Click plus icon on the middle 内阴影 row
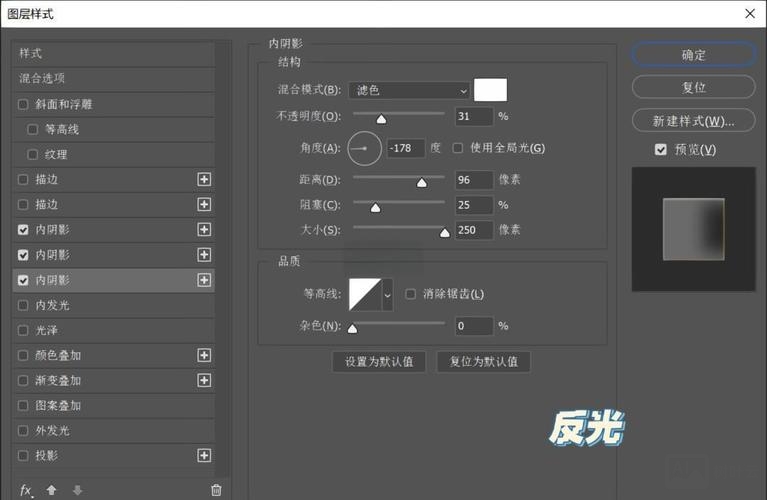Image resolution: width=767 pixels, height=500 pixels. [204, 254]
